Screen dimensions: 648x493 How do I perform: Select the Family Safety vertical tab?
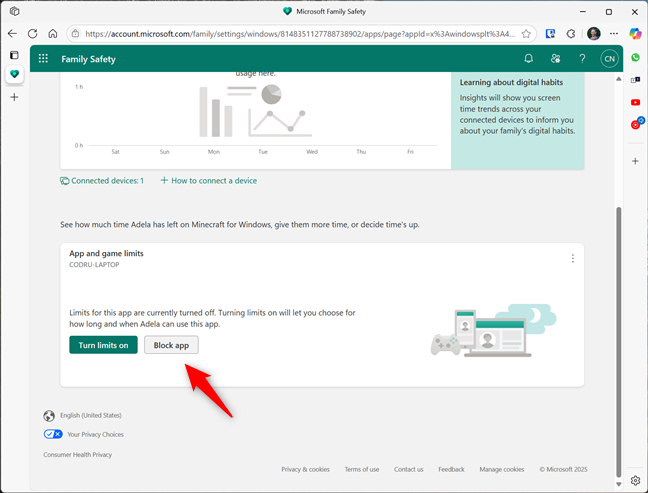[x=14, y=74]
